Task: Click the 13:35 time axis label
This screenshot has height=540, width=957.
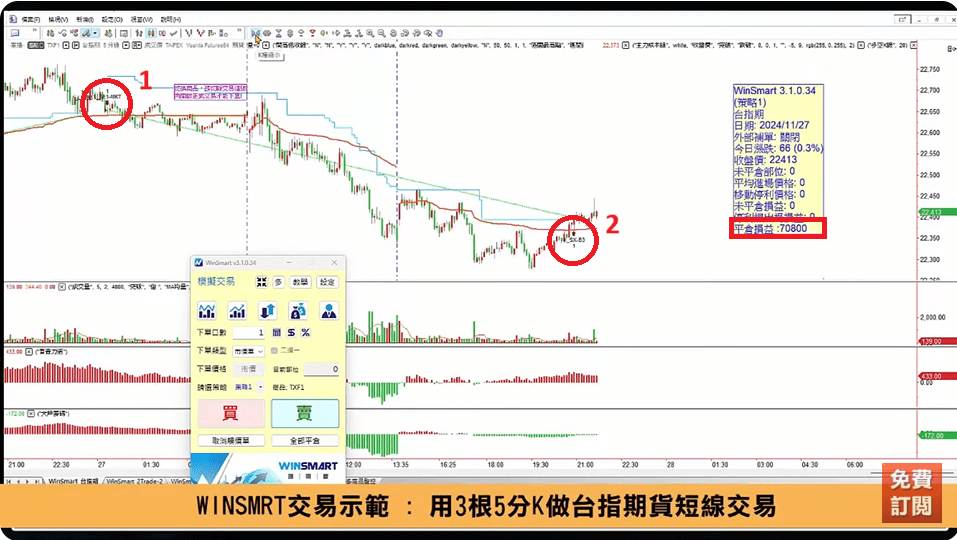Action: (x=400, y=465)
